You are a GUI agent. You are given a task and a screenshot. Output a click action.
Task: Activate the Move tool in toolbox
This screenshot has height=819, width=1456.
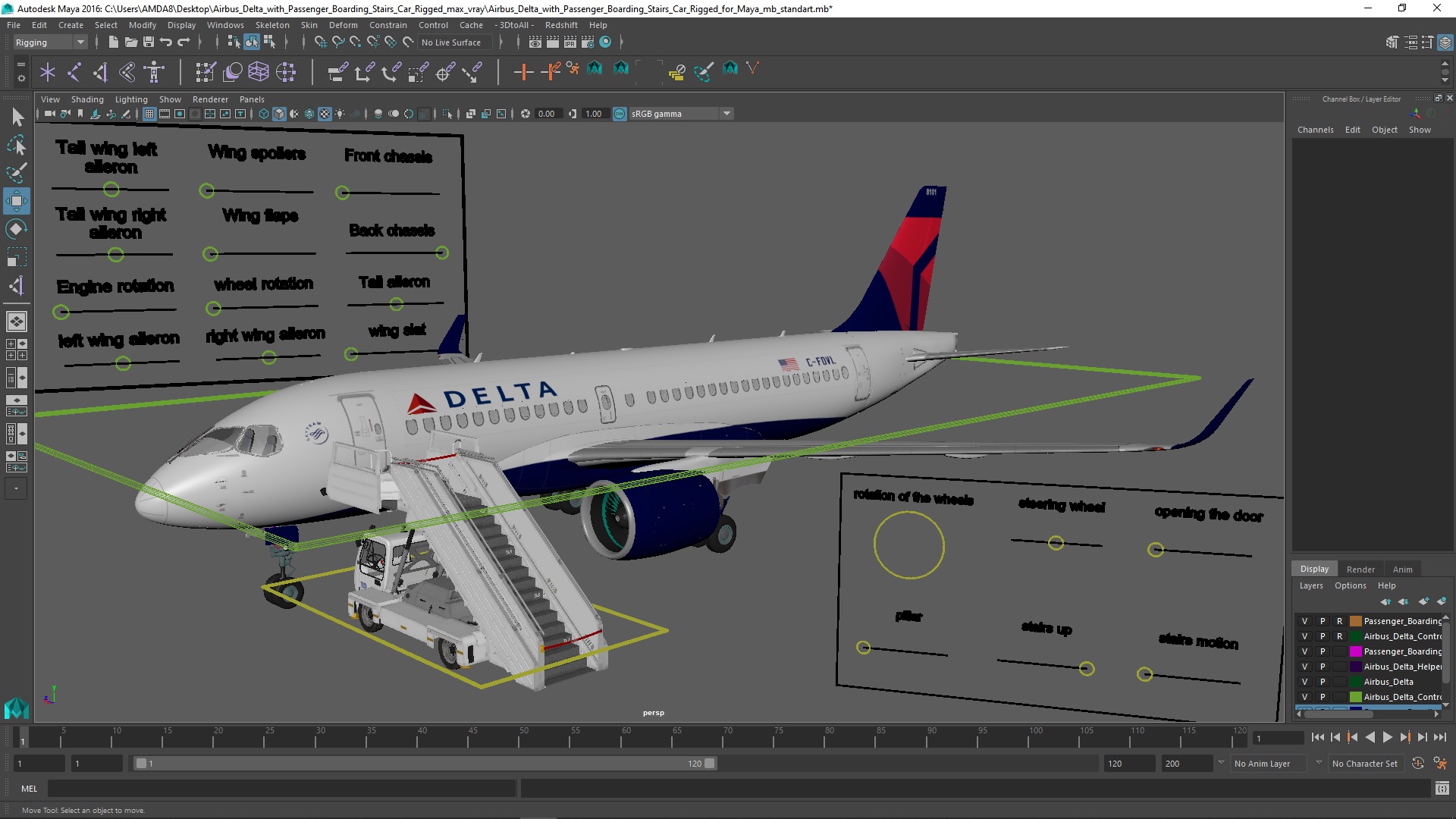tap(17, 201)
